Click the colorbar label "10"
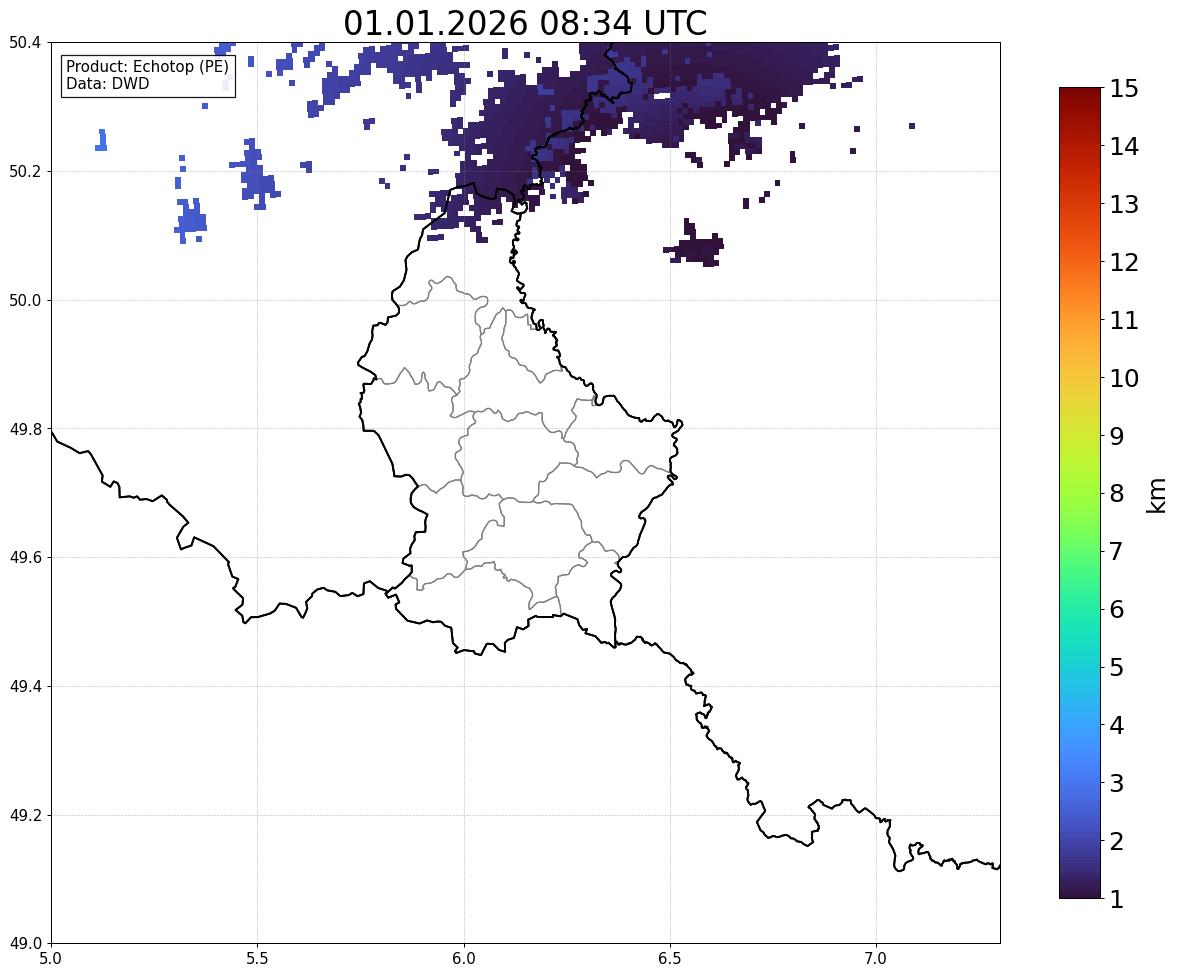 coord(1124,378)
